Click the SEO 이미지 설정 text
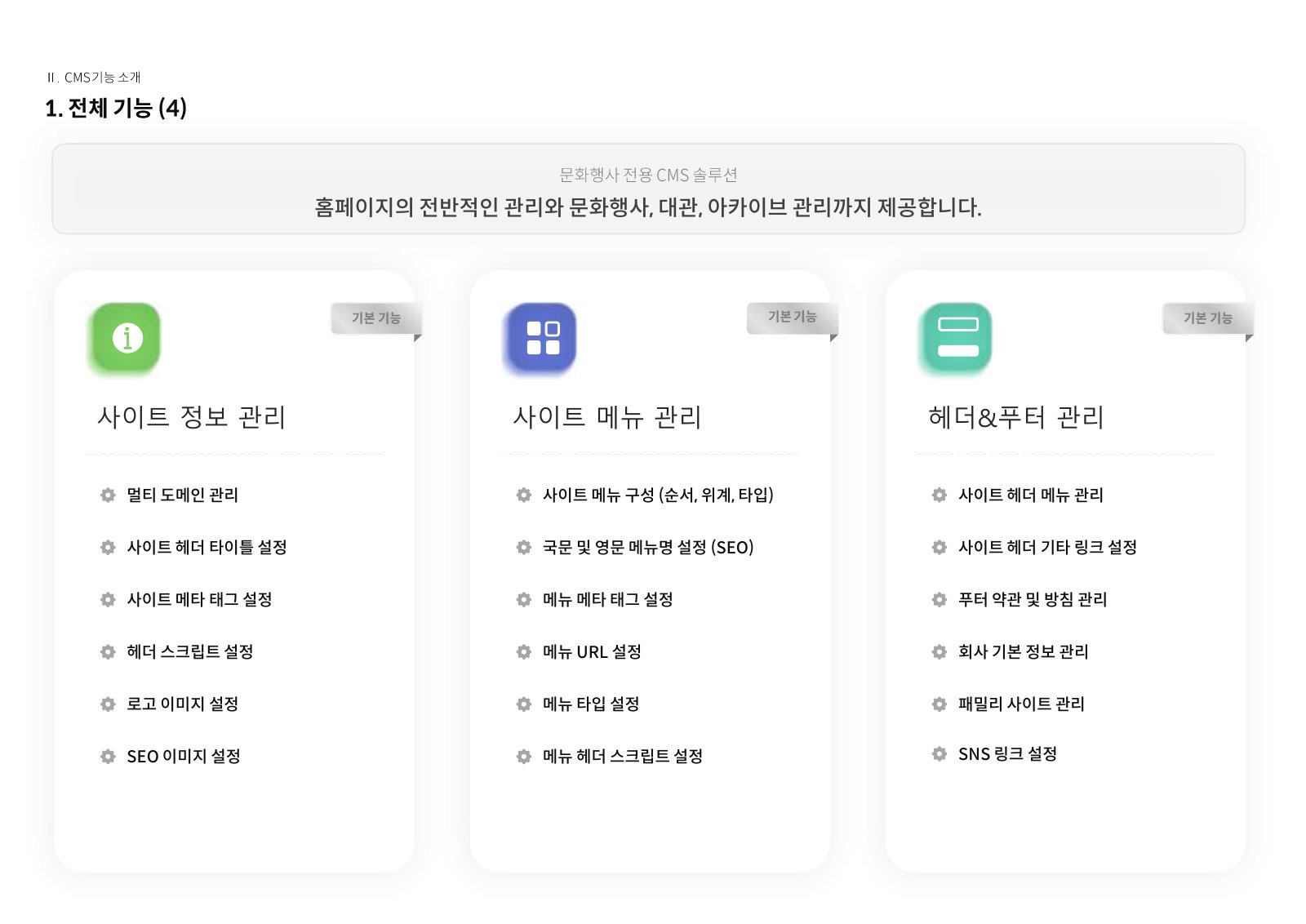Viewport: 1306px width, 924px height. point(184,756)
